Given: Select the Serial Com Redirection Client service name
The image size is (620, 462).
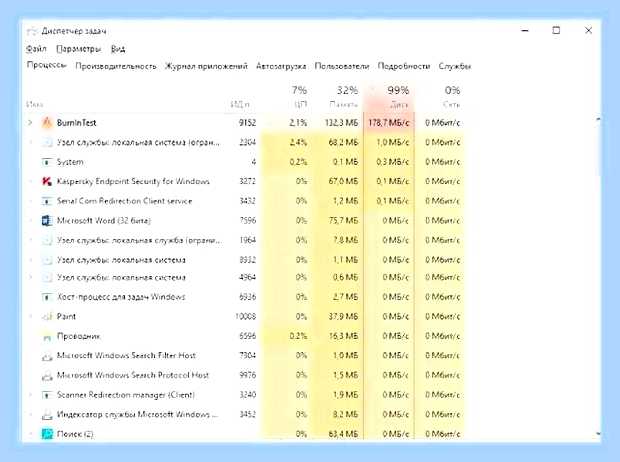Looking at the screenshot, I should pos(124,201).
